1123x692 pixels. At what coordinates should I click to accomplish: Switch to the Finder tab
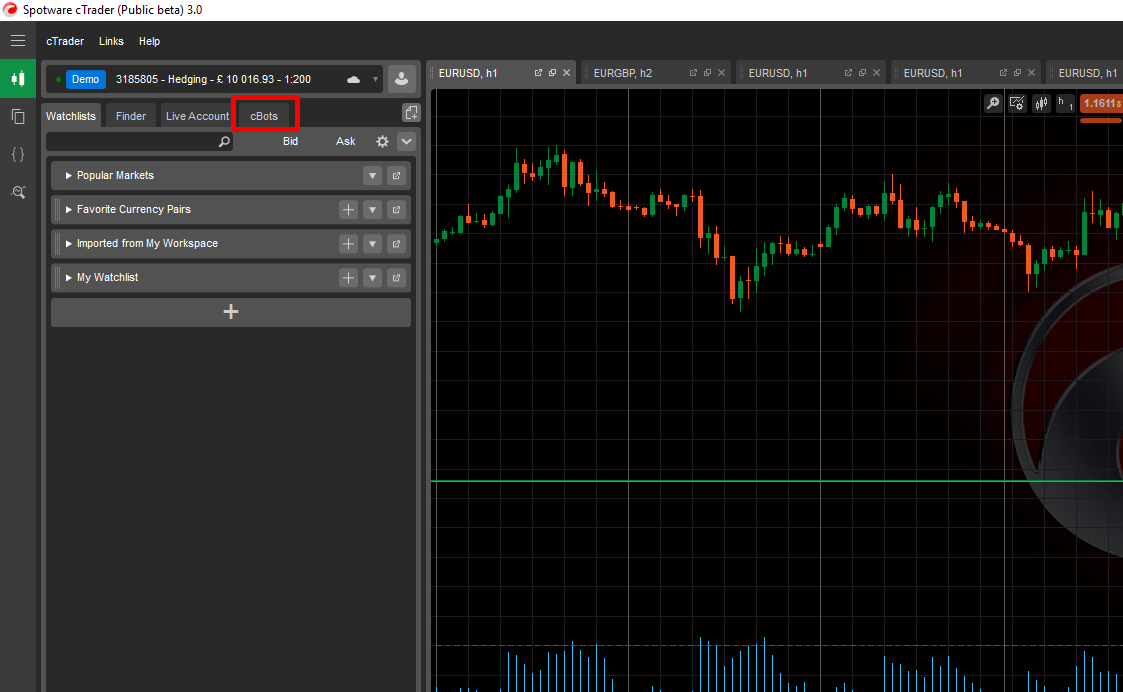[131, 116]
